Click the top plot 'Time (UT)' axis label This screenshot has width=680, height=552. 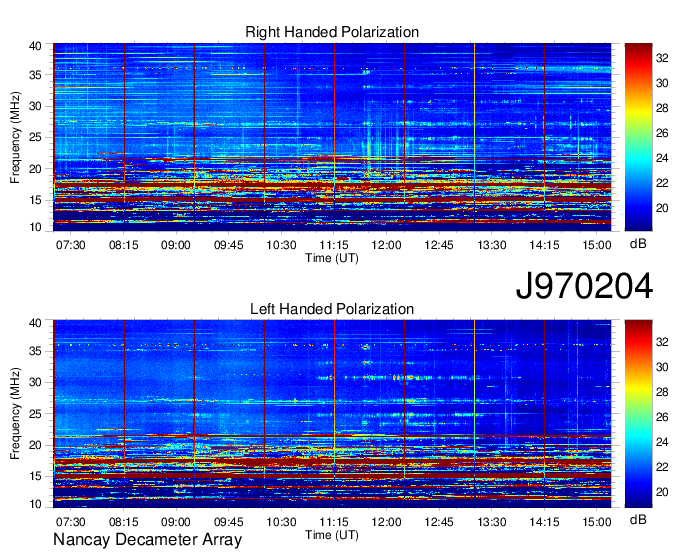tap(332, 258)
